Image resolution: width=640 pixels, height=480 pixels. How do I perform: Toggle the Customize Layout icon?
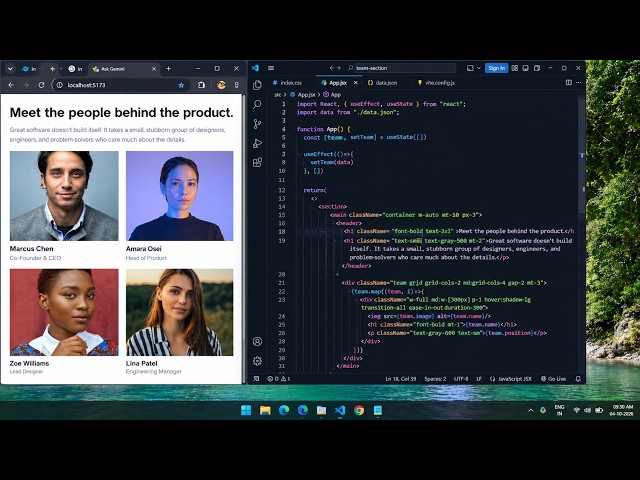click(x=514, y=68)
